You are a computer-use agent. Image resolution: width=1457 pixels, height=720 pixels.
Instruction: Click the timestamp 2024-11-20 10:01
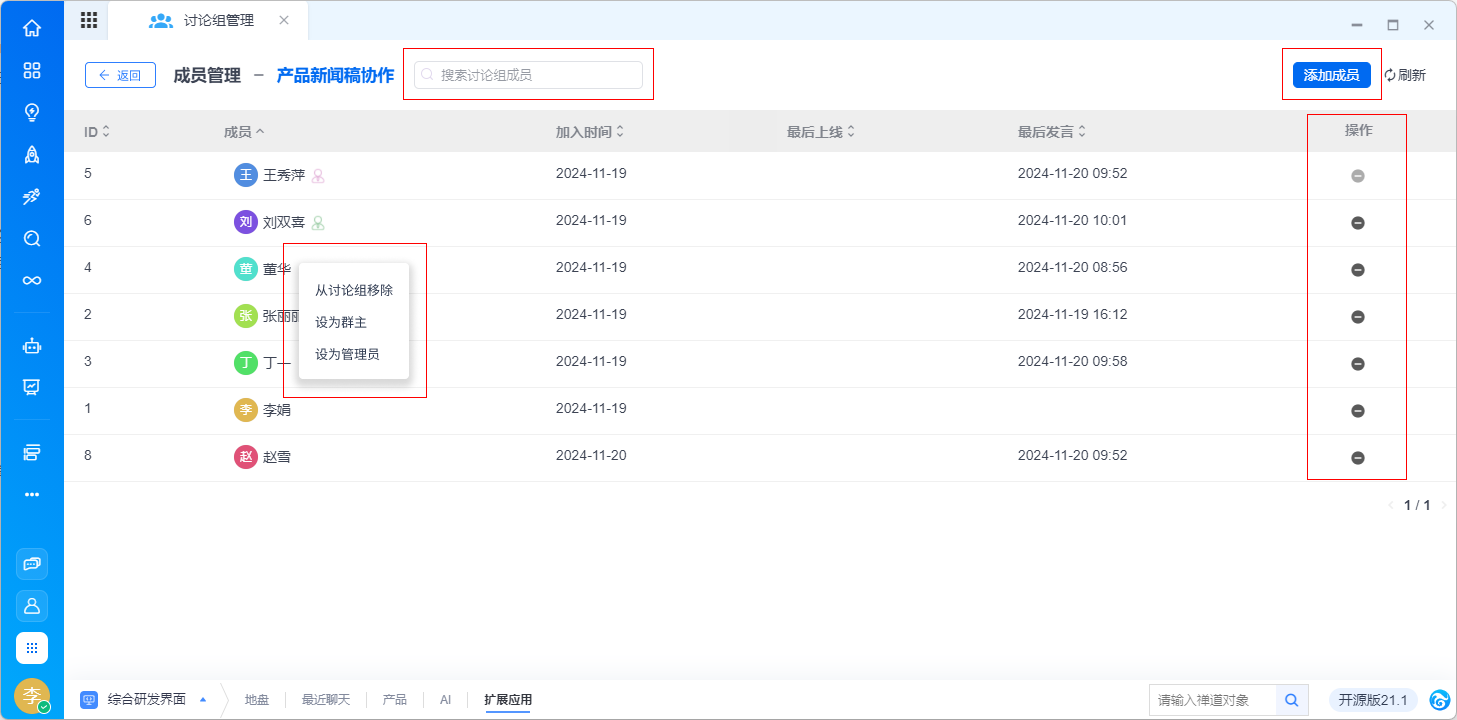click(x=1072, y=220)
